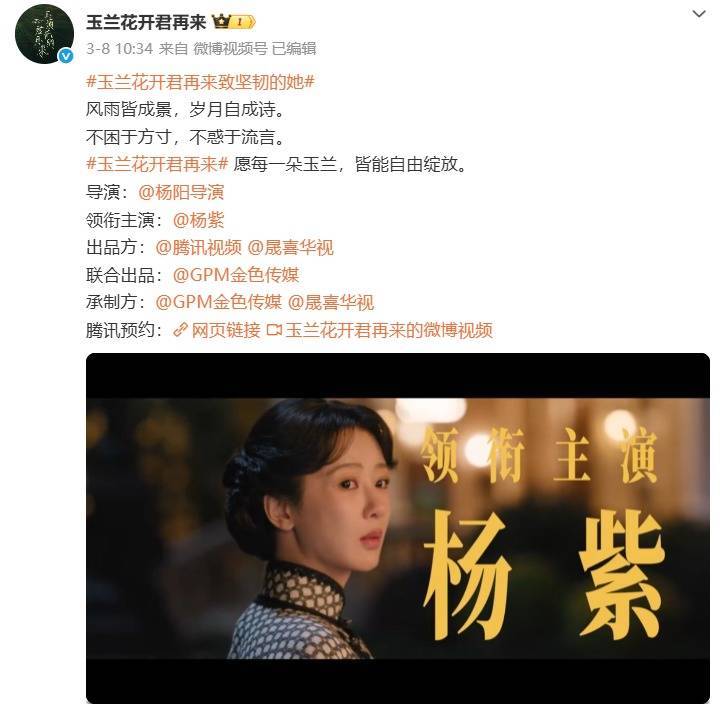Open @晟喜华视 in the 承制方 line
The height and width of the screenshot is (708, 725).
331,302
